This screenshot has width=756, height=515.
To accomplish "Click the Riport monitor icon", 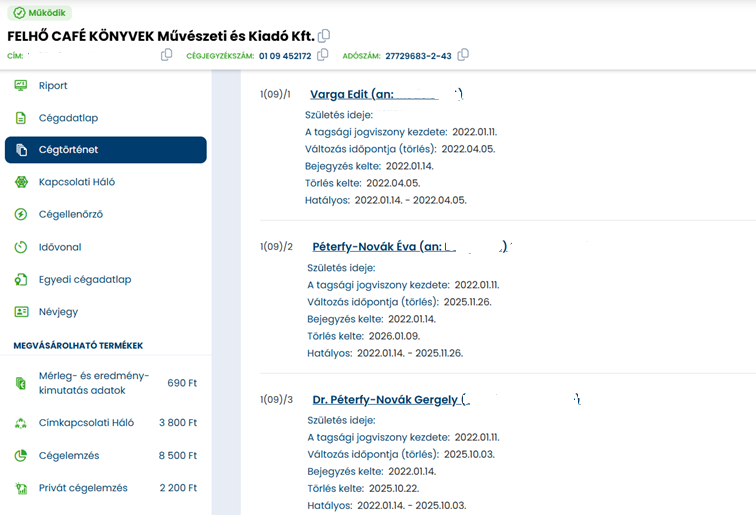I will click(x=21, y=86).
